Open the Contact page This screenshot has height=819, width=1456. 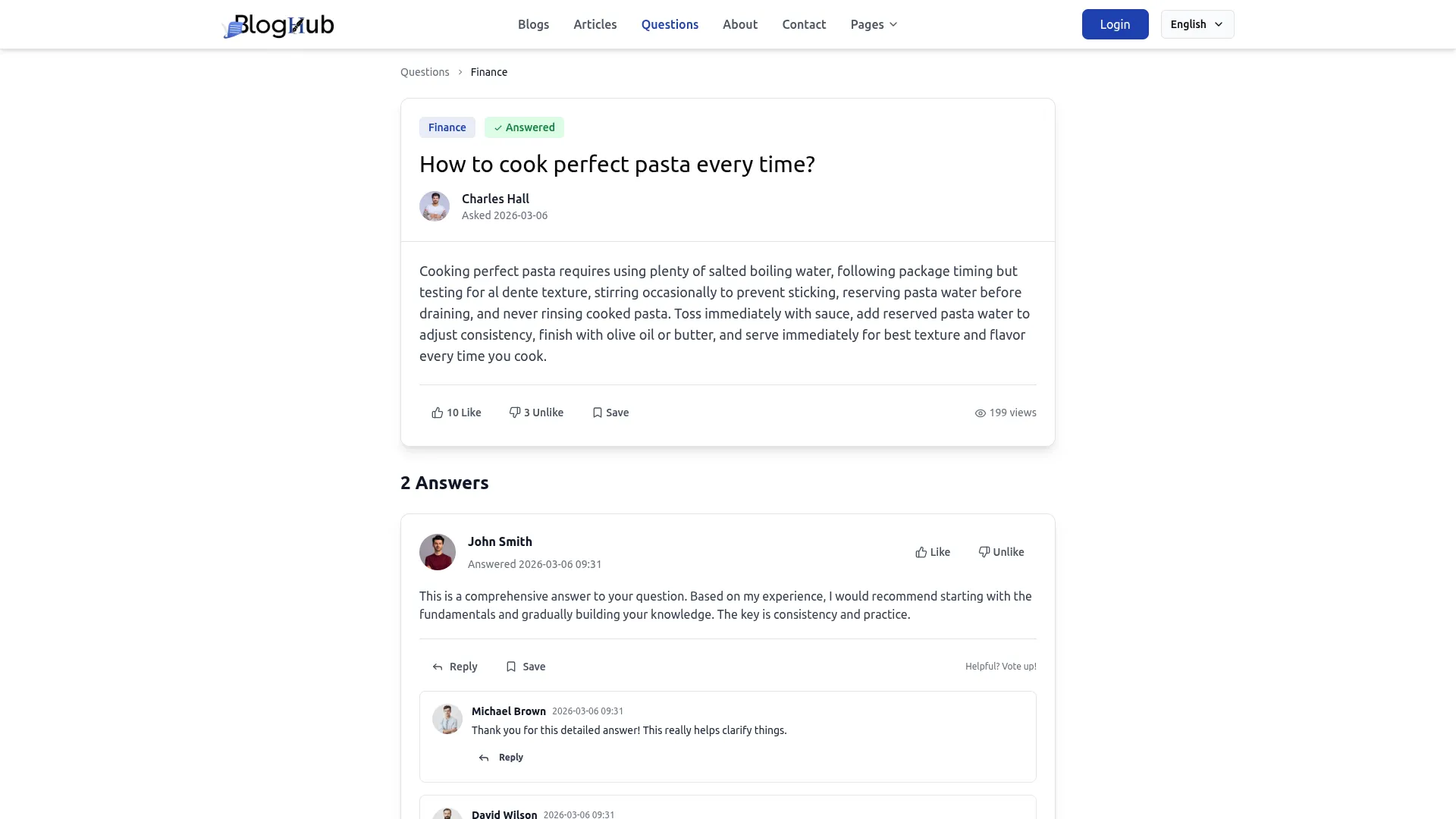[804, 24]
